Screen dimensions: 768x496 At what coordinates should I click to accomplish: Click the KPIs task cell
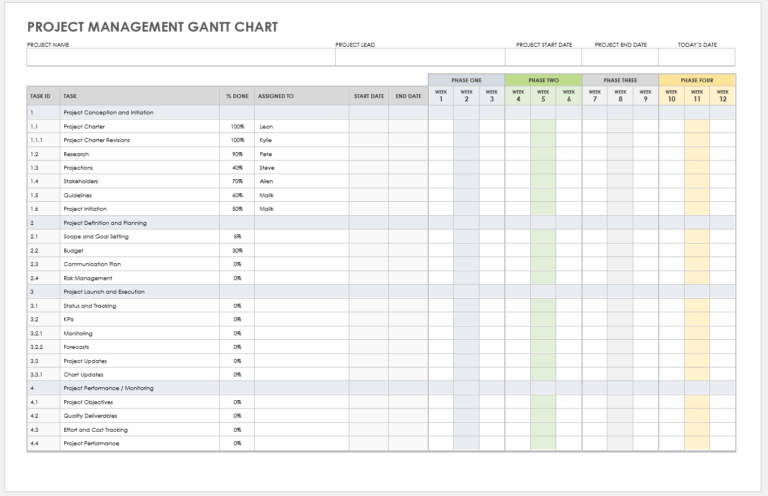[140, 319]
